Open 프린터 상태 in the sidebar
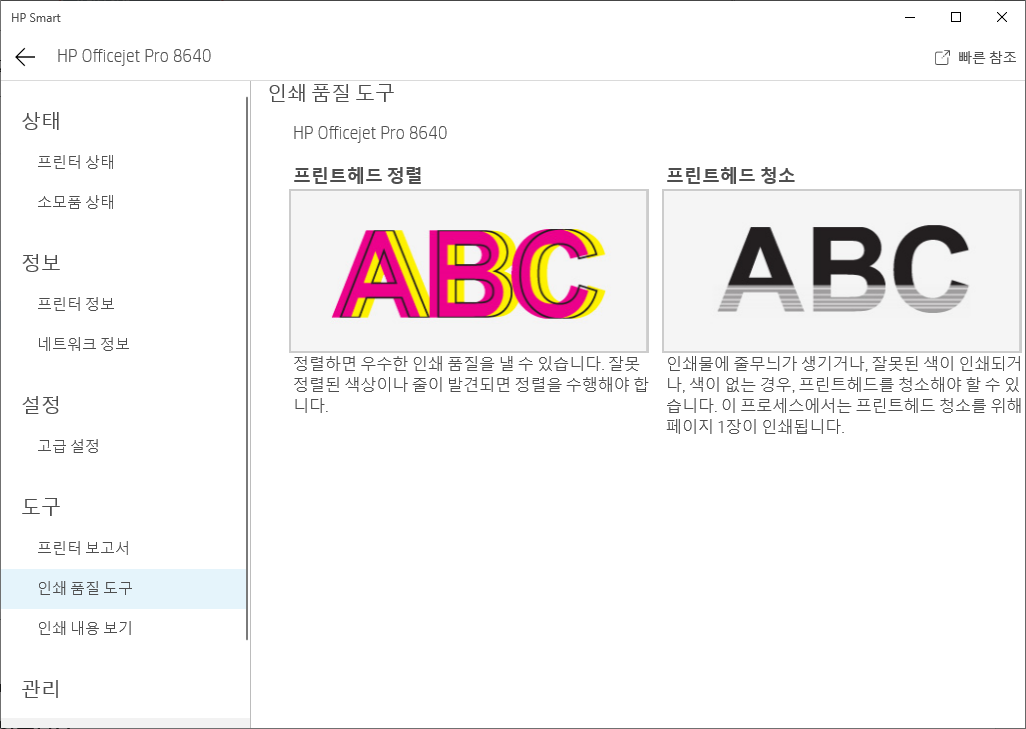The image size is (1026, 729). point(76,162)
